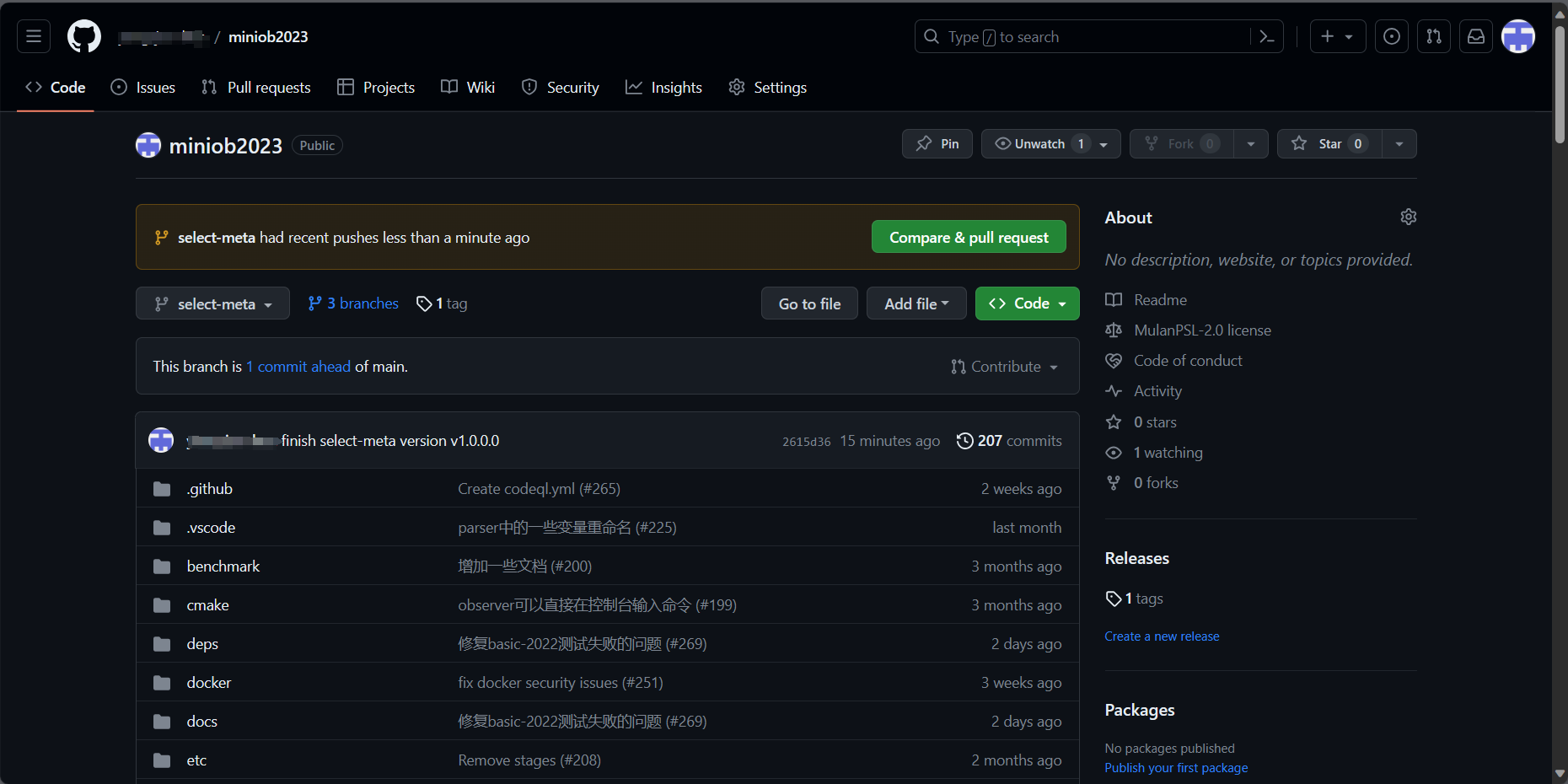Click the commit author avatar
The width and height of the screenshot is (1568, 784).
click(161, 440)
